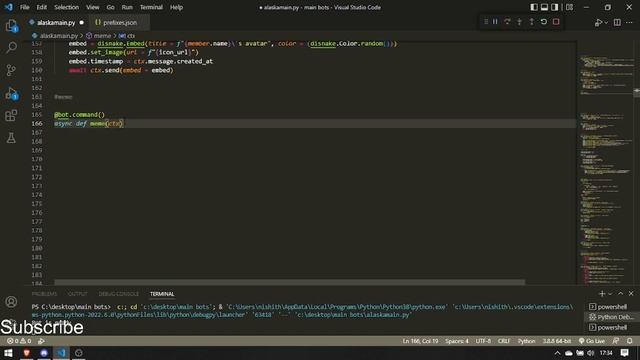Viewport: 640px width, 360px height.
Task: Click the Step Into debug button
Action: (x=519, y=22)
